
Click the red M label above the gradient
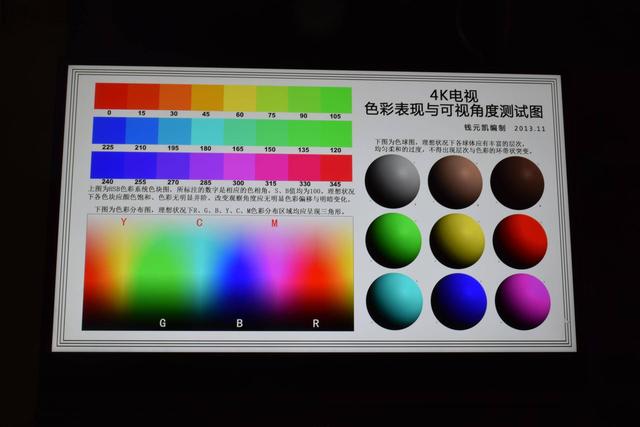(x=274, y=223)
